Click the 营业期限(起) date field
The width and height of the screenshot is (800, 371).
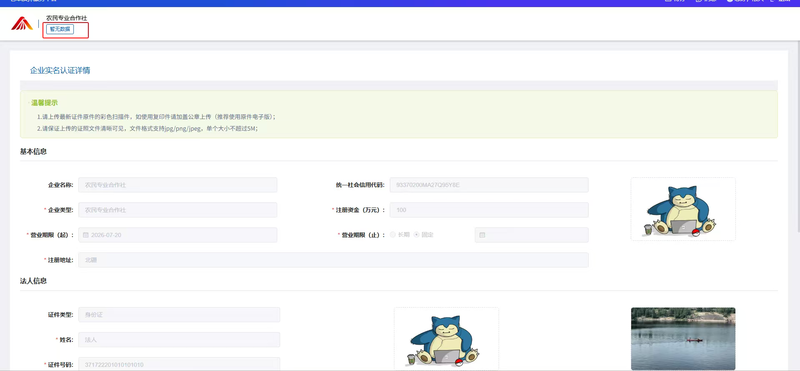[178, 235]
